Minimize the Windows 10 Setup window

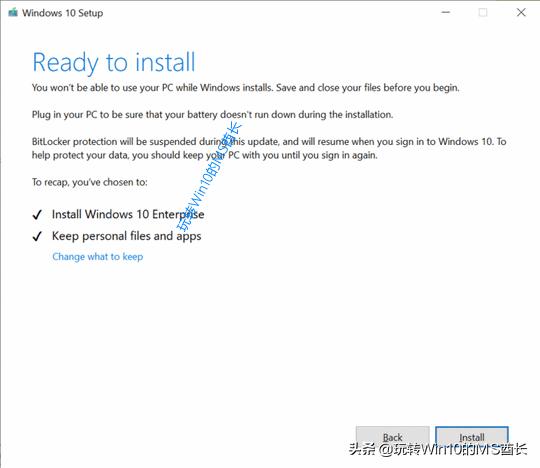click(x=446, y=12)
